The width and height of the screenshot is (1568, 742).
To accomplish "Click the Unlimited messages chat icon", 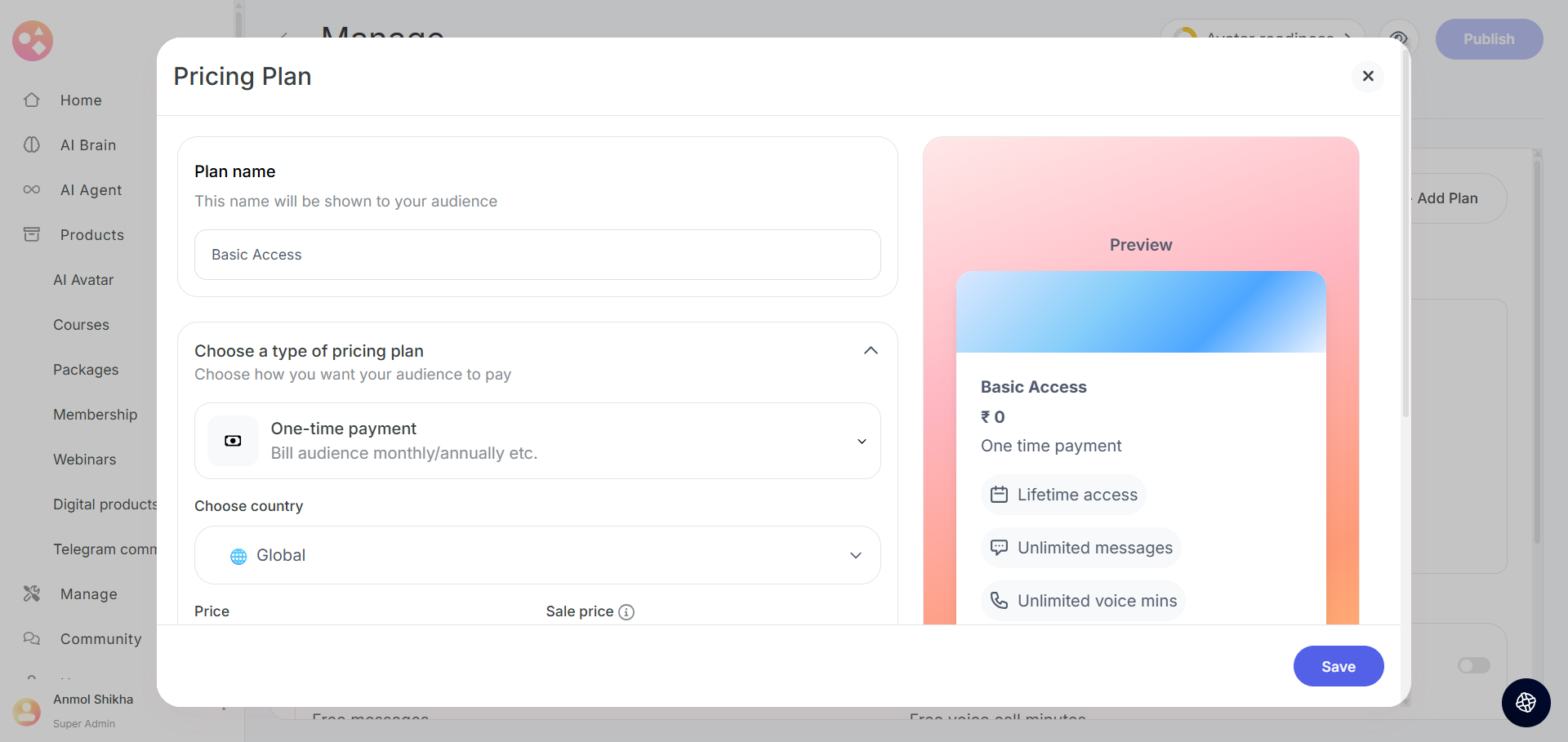I will 999,548.
